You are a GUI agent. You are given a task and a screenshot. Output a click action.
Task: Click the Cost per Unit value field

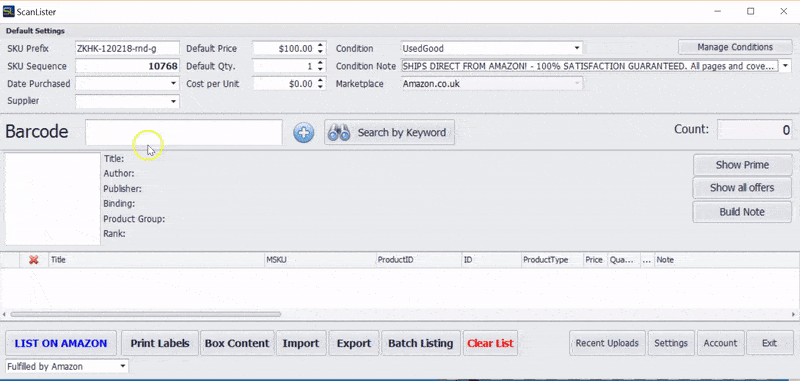pos(284,84)
